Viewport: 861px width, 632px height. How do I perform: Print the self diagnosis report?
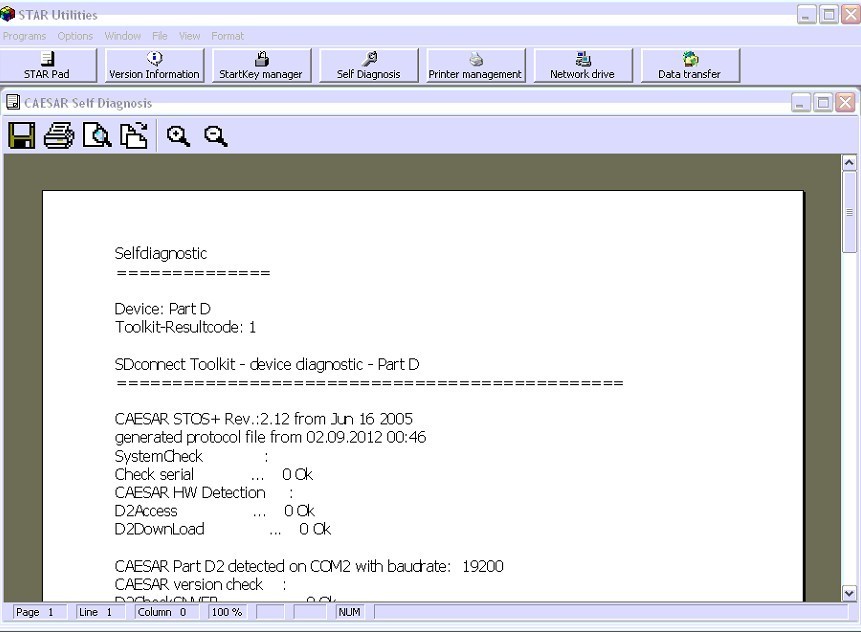59,136
